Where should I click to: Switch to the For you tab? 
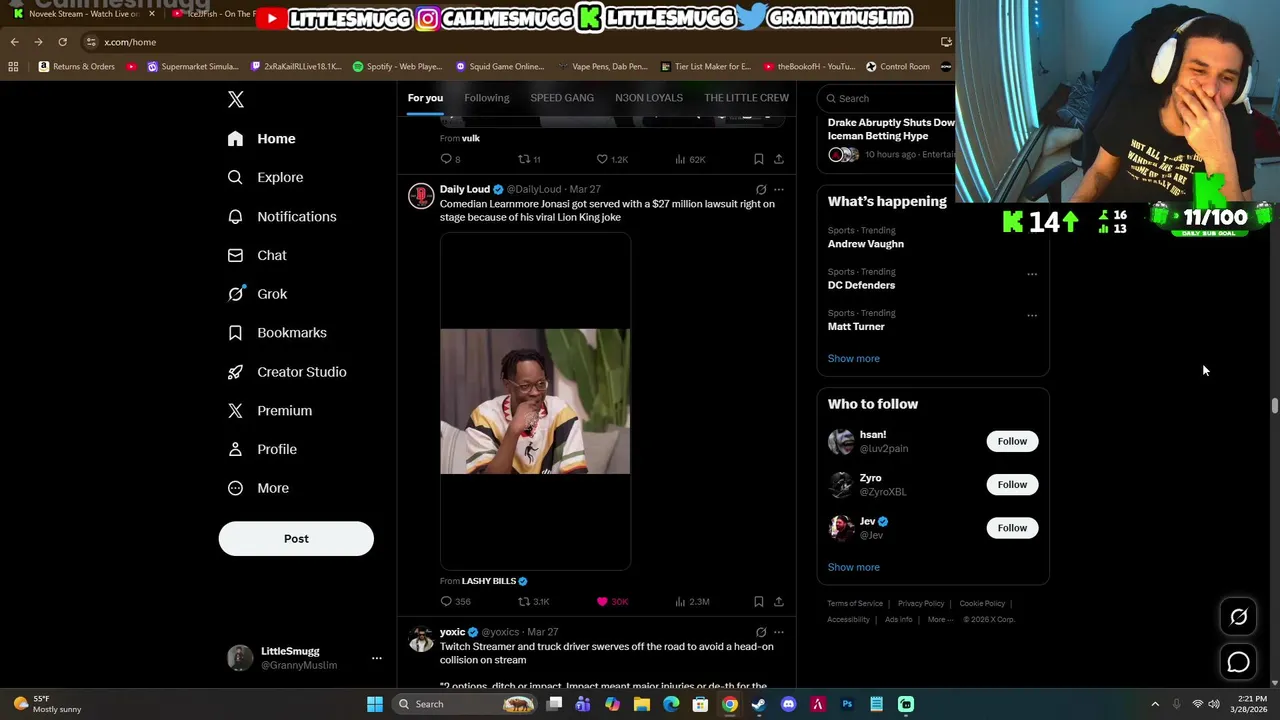tap(425, 98)
